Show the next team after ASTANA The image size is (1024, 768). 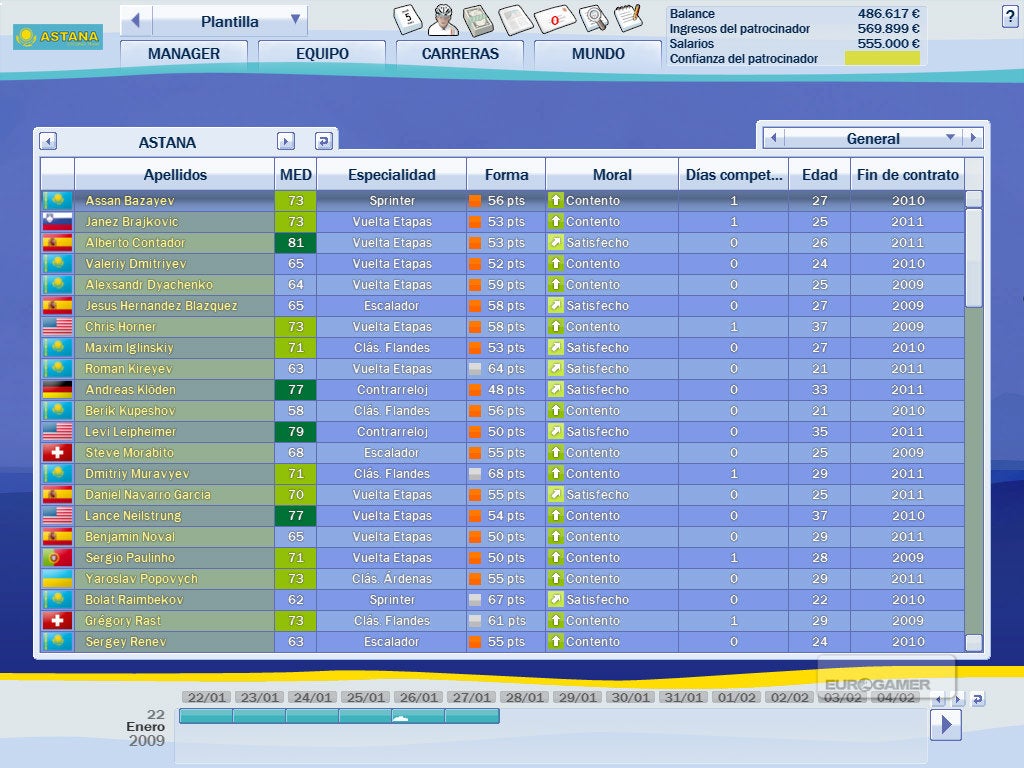[x=286, y=141]
